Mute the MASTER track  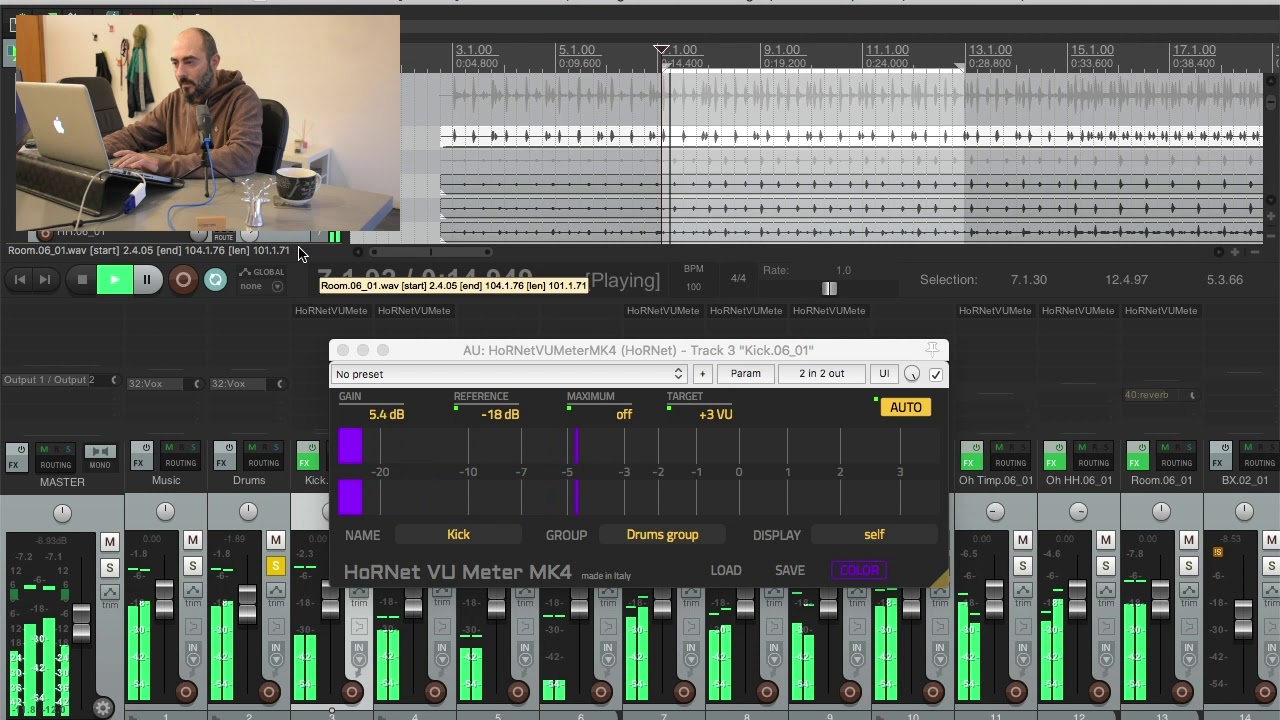click(109, 542)
